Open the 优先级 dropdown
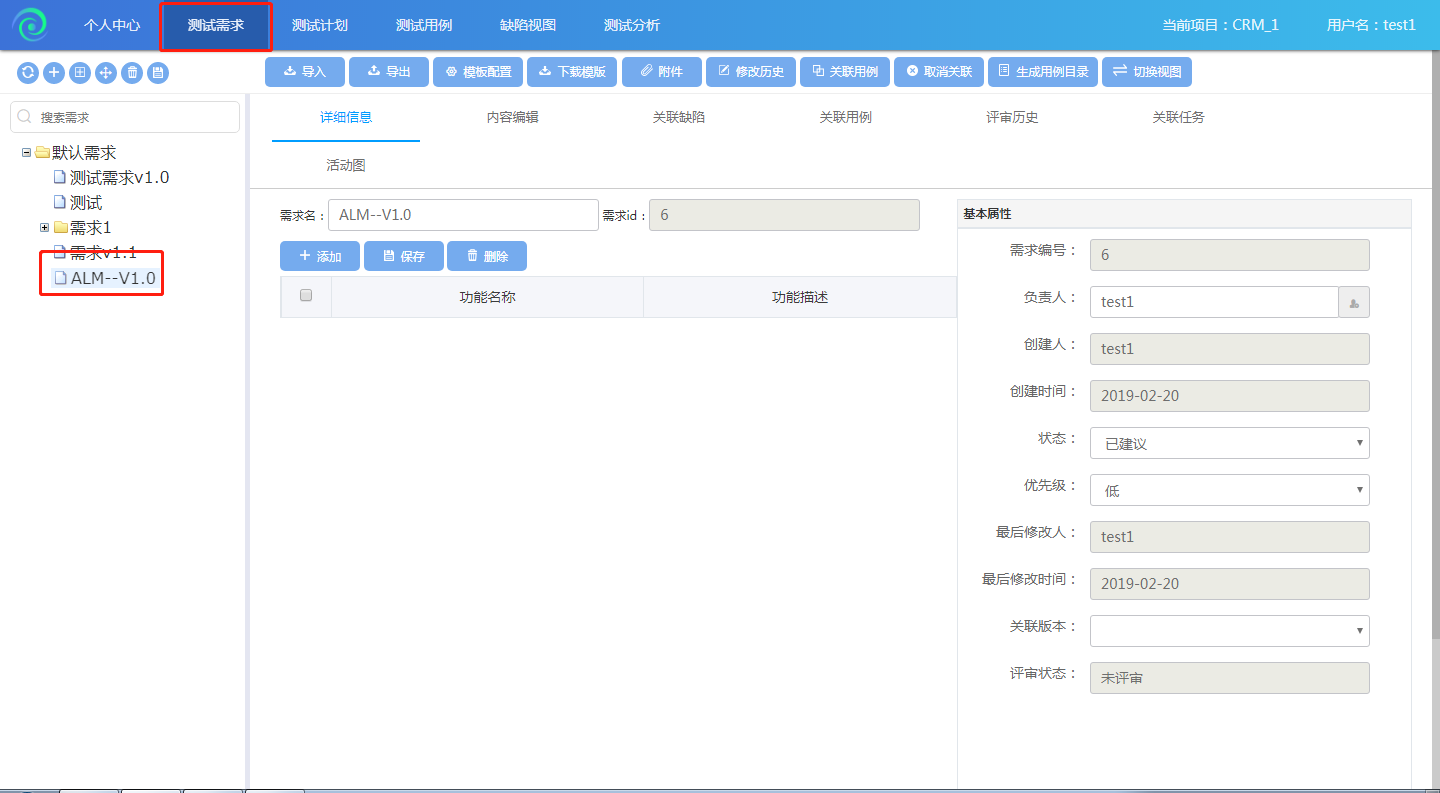 [1229, 490]
